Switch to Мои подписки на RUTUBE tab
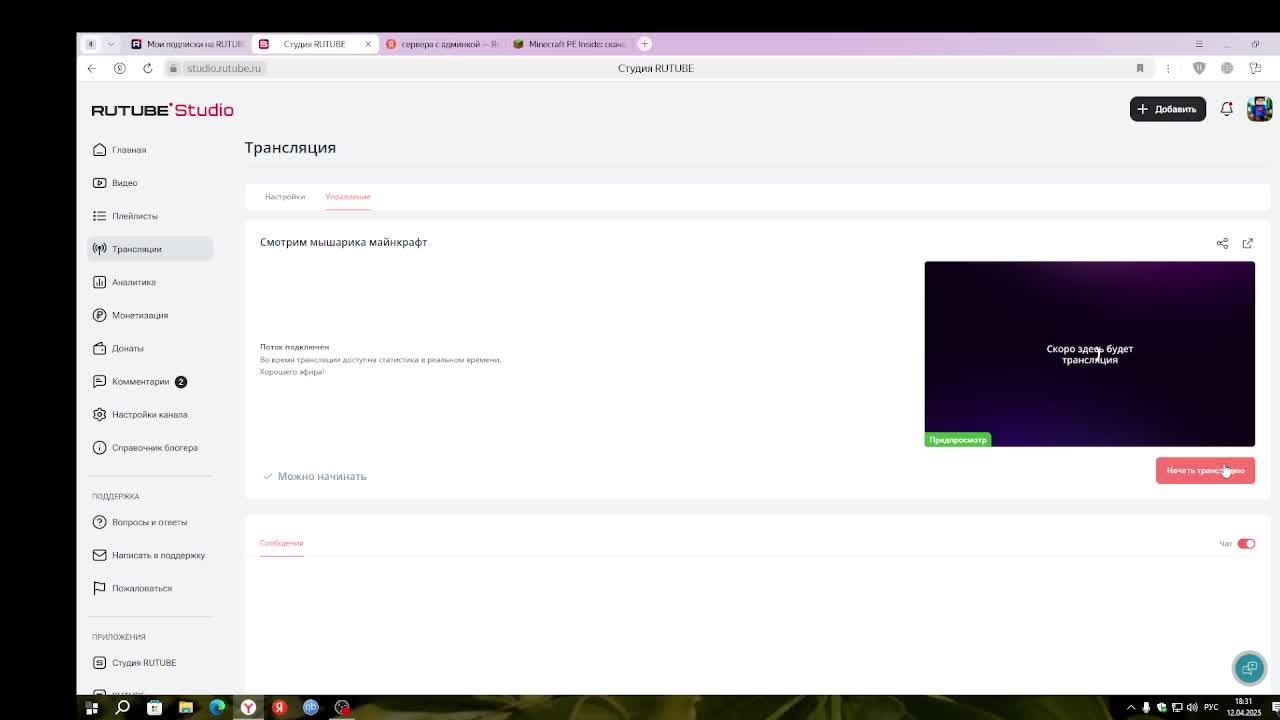 187,44
